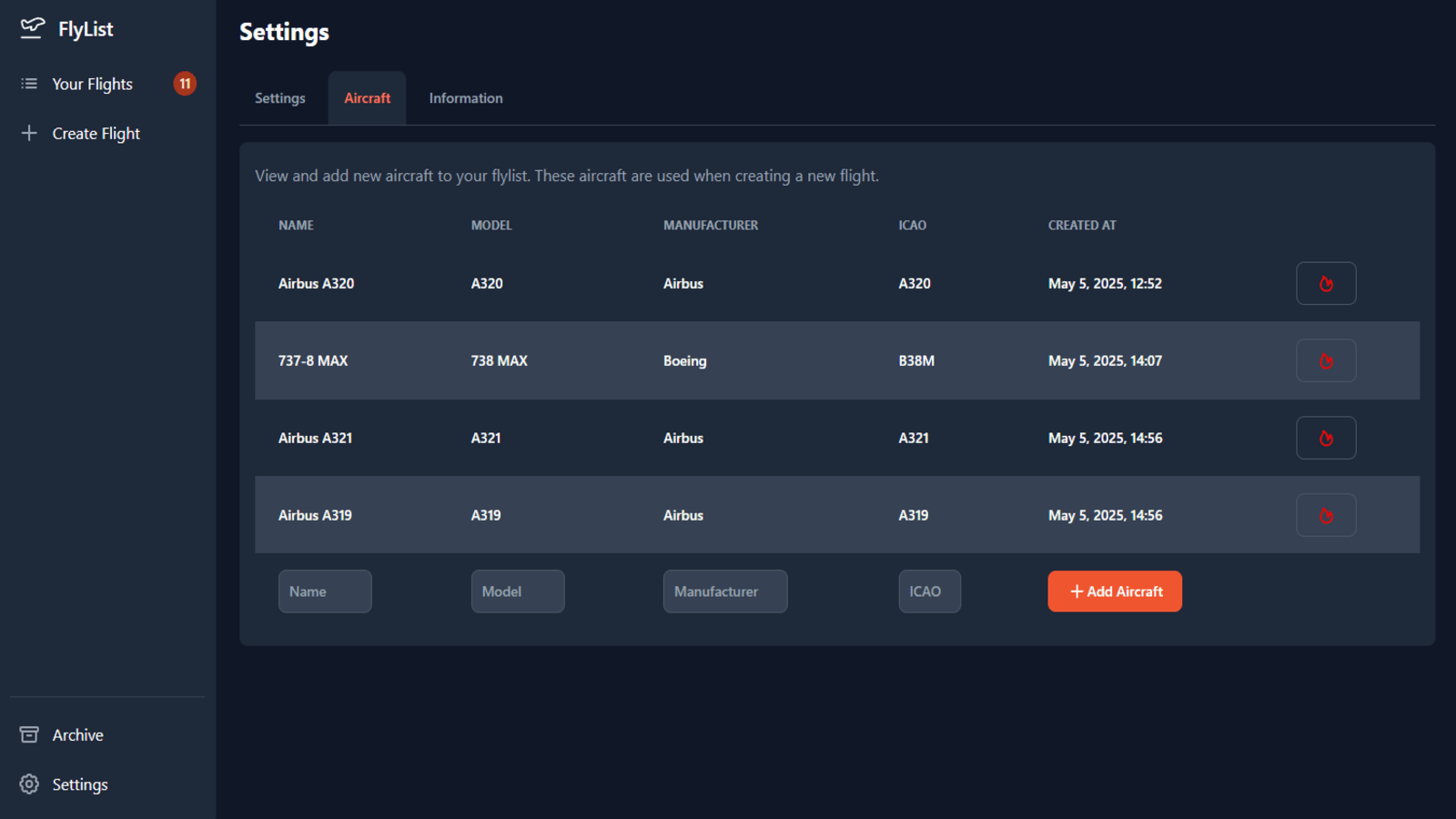The height and width of the screenshot is (819, 1456).
Task: Switch to the Settings tab
Action: tap(280, 98)
